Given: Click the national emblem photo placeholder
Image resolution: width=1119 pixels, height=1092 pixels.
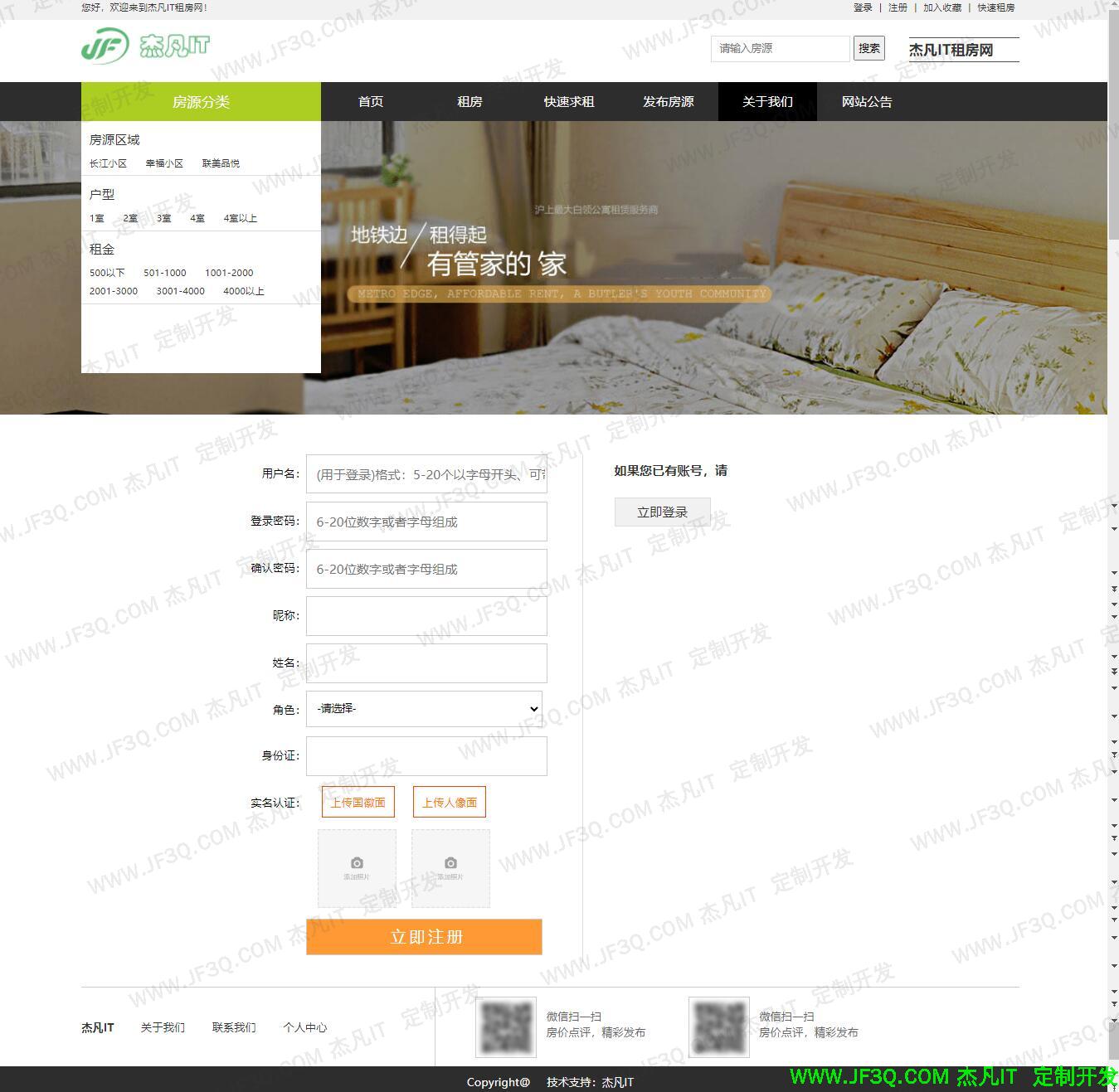Looking at the screenshot, I should (x=357, y=868).
